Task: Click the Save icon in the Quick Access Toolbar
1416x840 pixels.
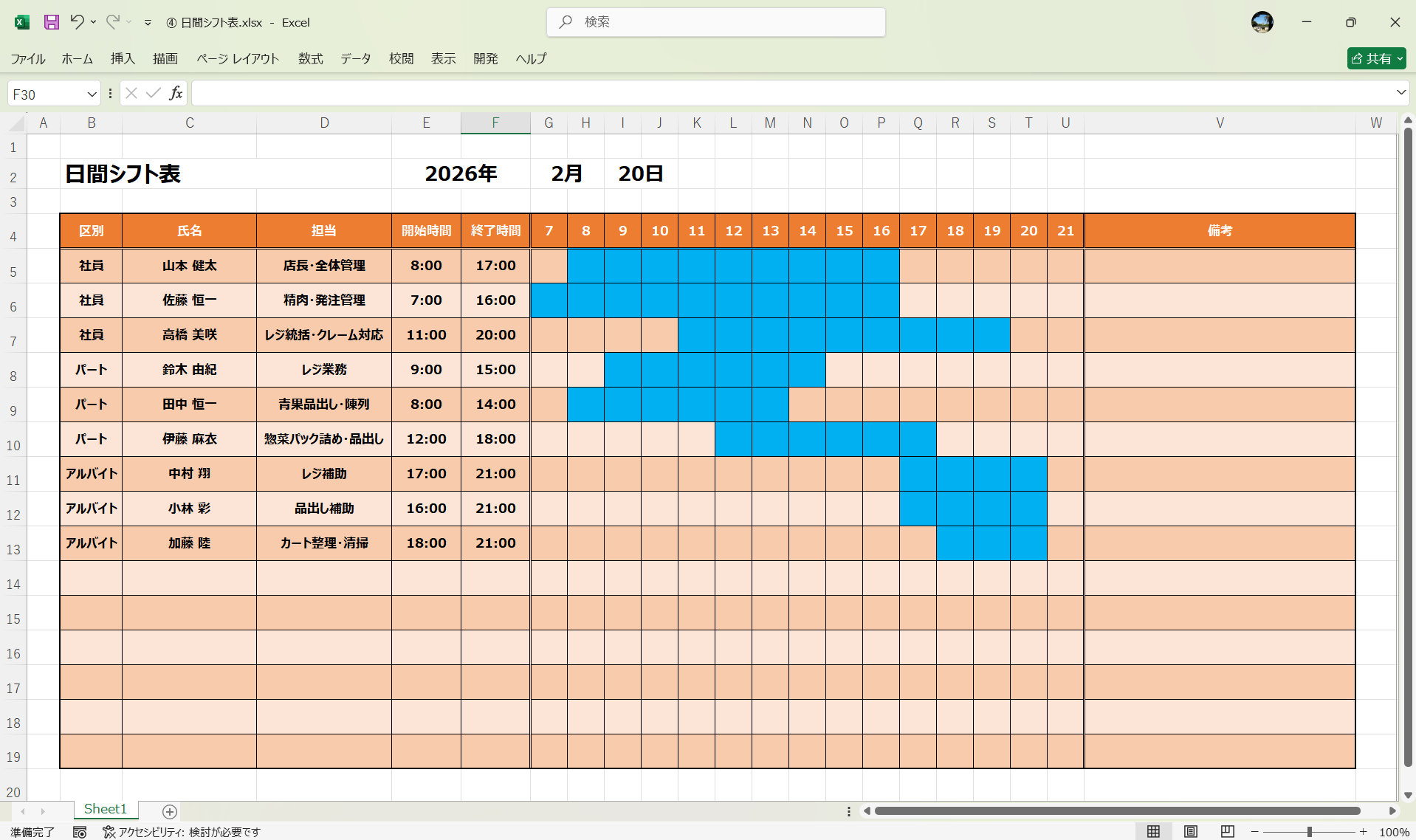Action: coord(52,22)
